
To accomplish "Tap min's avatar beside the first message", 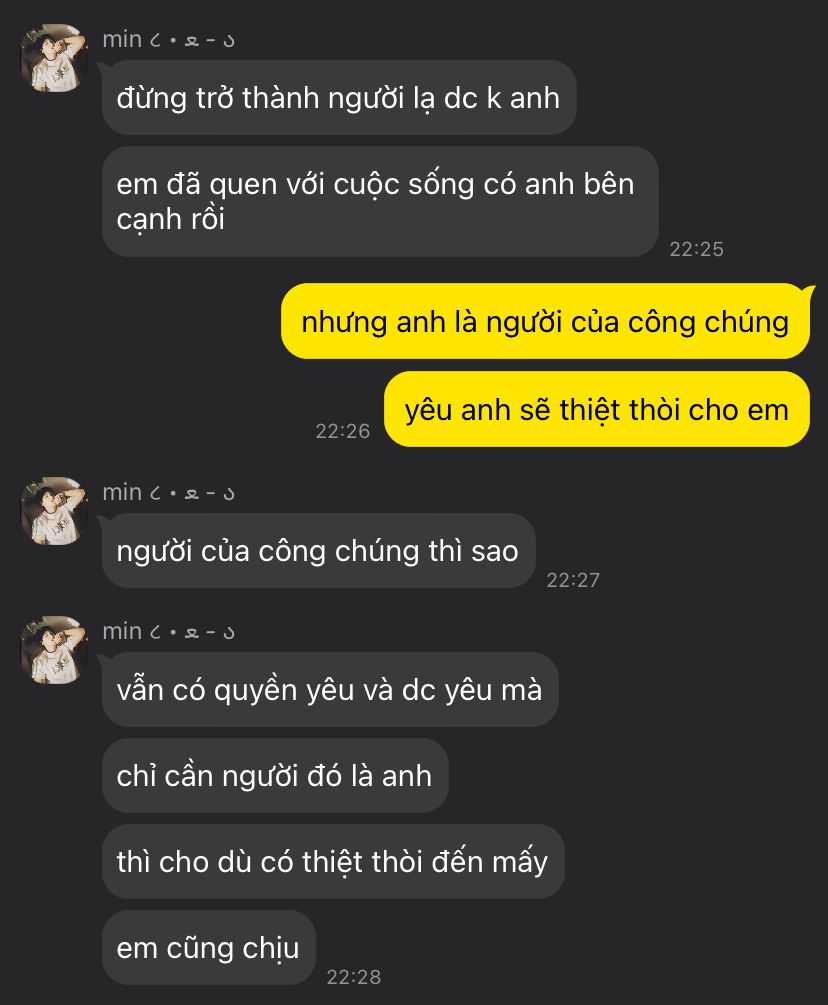I will 53,58.
